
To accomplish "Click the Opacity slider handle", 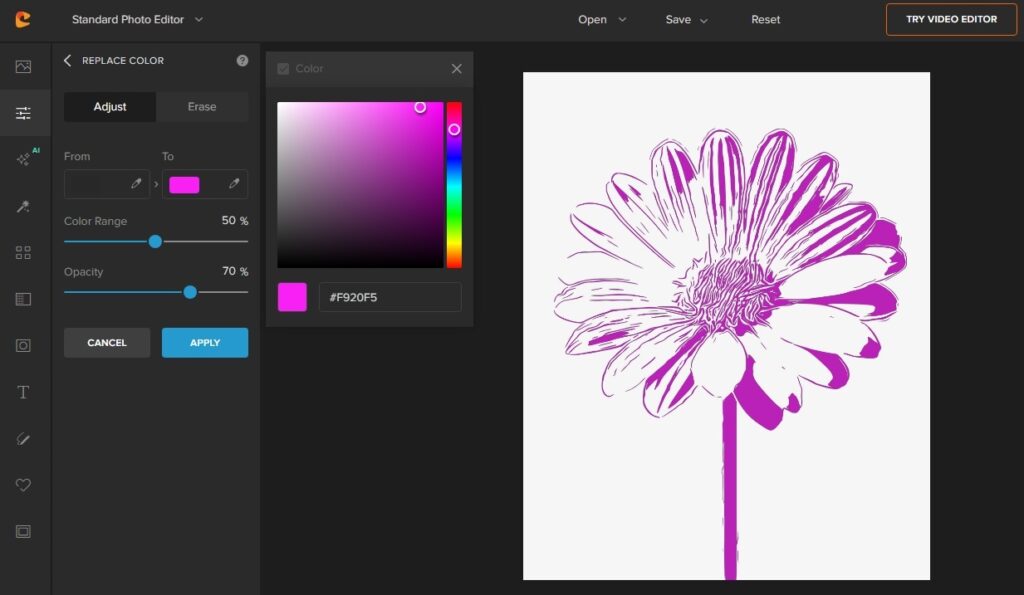I will (x=190, y=292).
